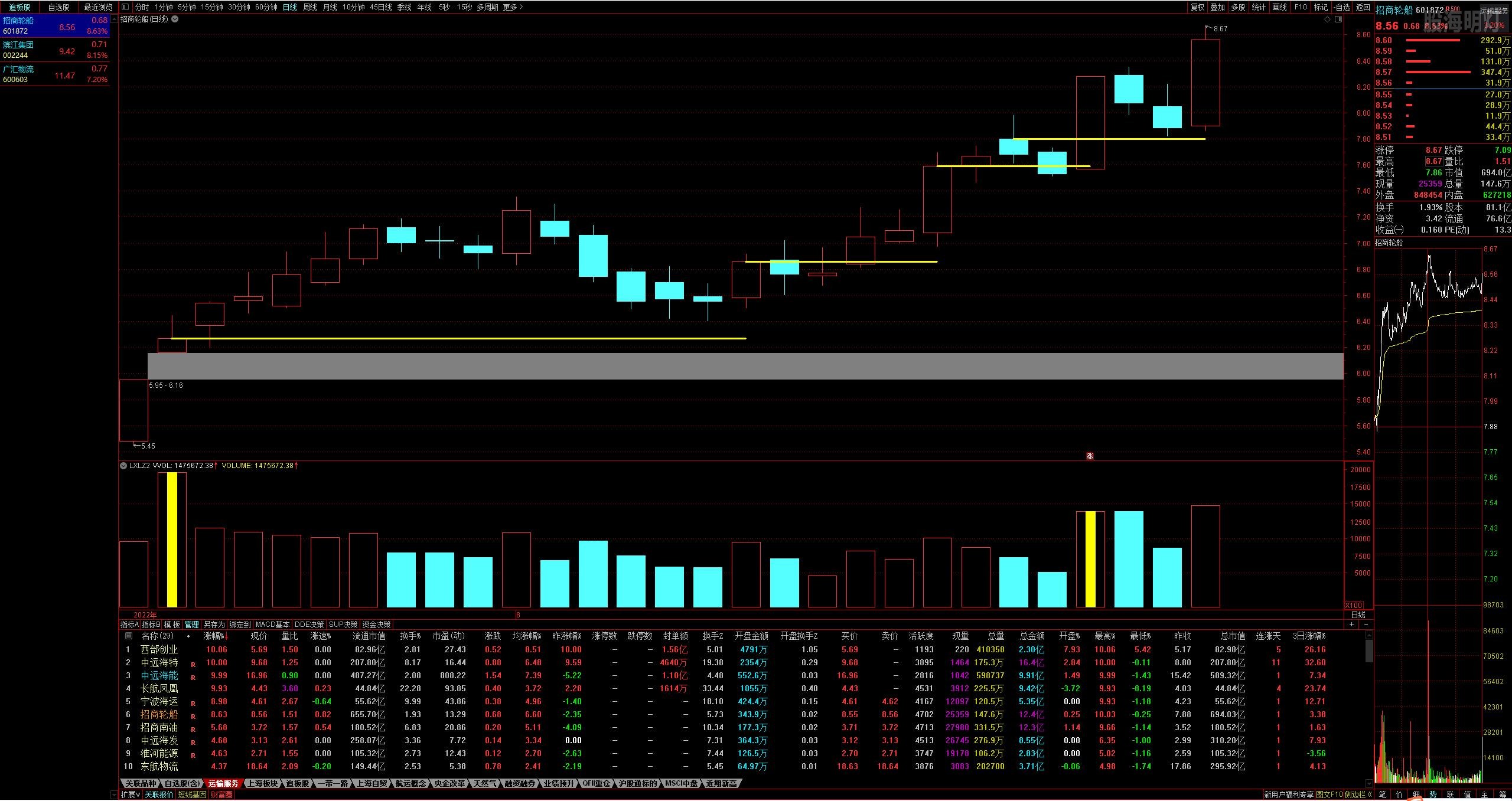Click the 涨 marker on the chart

pos(1090,456)
